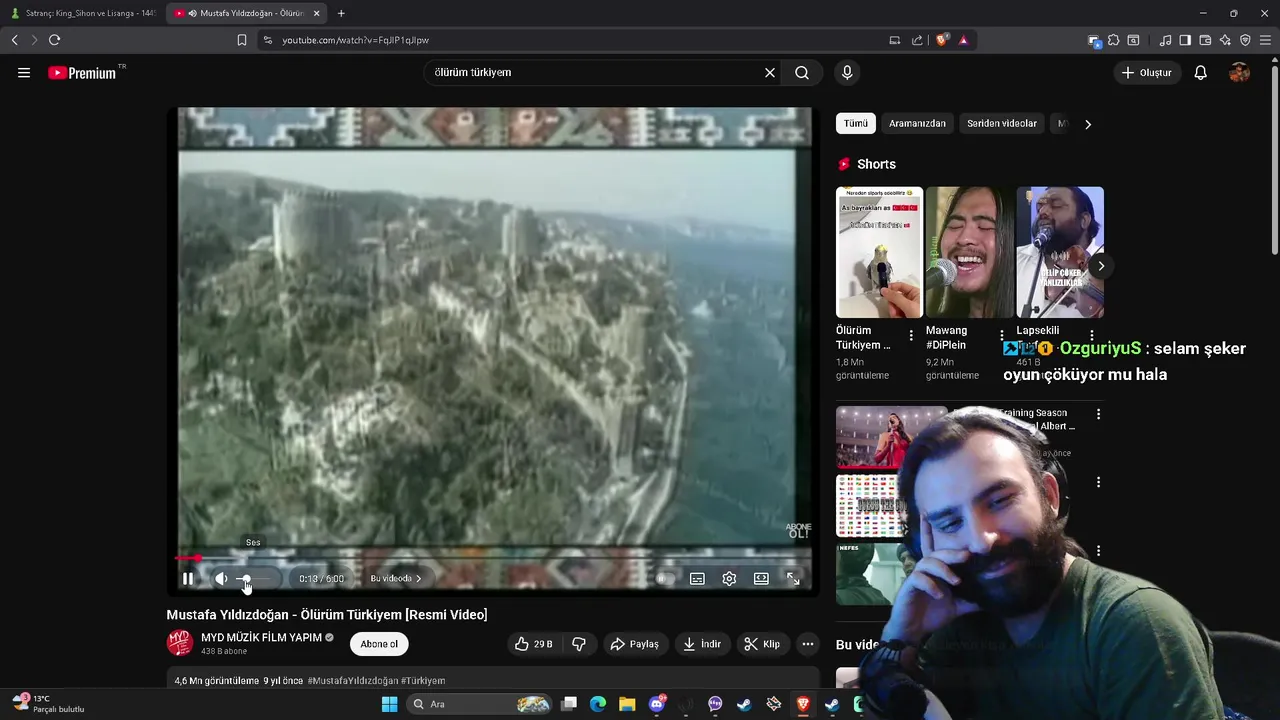
Task: Open options for 'Training Season' video
Action: (1098, 414)
